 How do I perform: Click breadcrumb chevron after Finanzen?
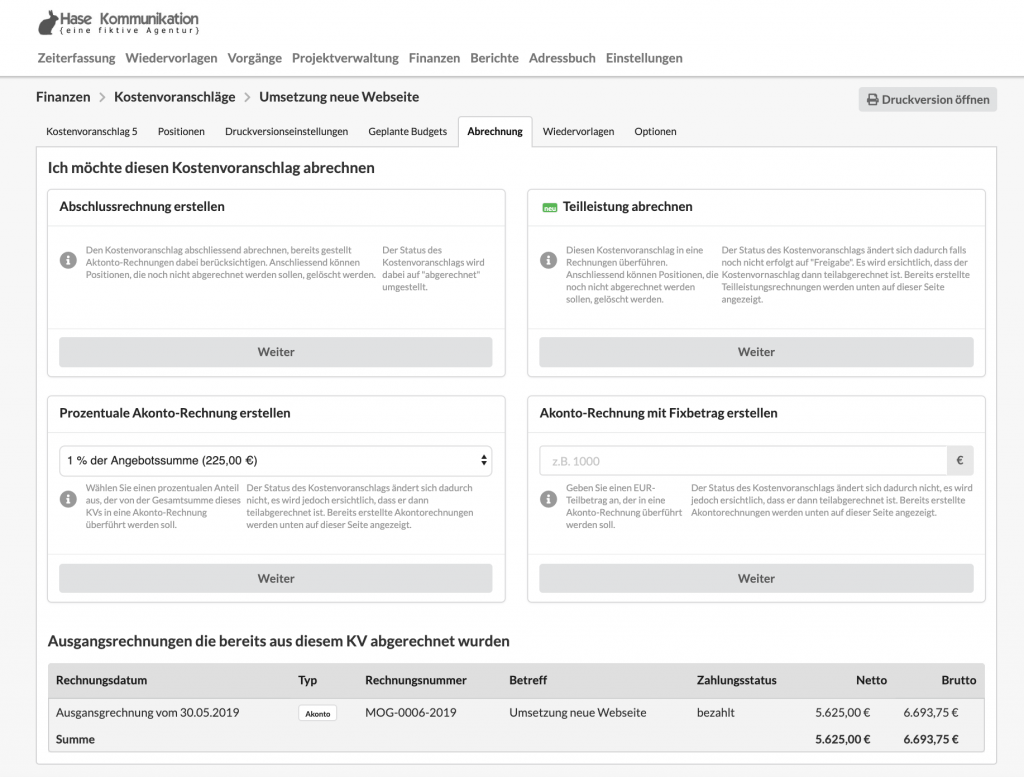point(102,97)
